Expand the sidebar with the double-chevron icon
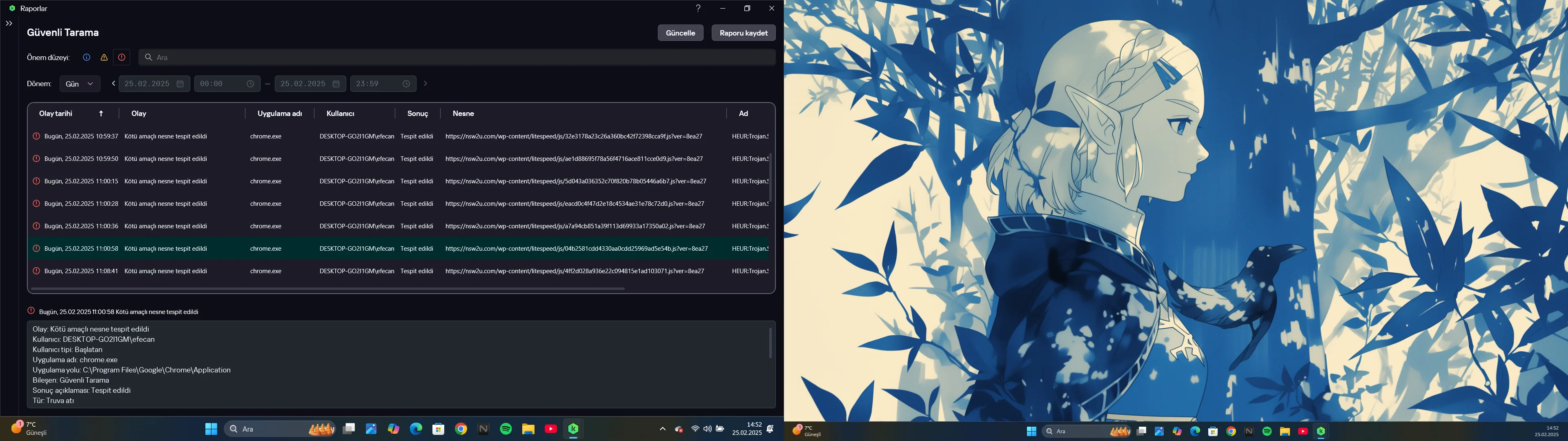 point(9,23)
